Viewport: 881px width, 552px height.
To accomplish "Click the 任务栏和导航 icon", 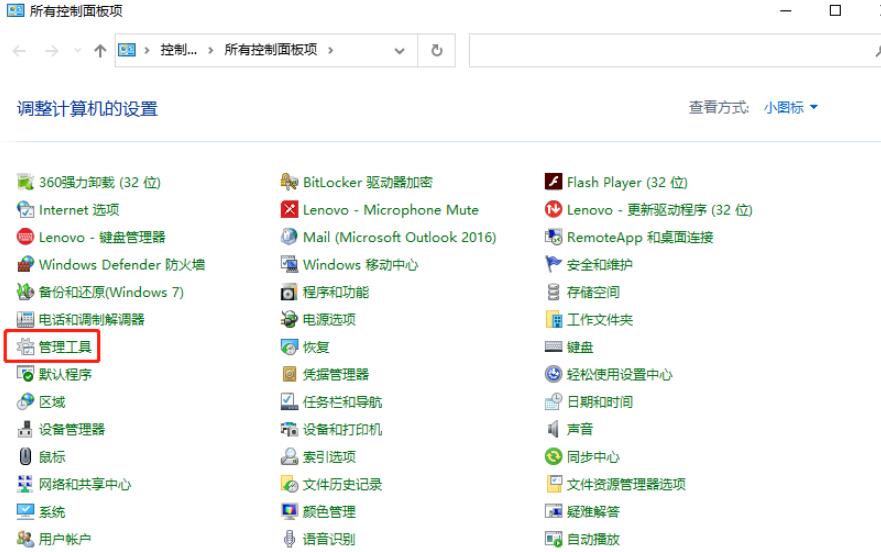I will pos(289,402).
